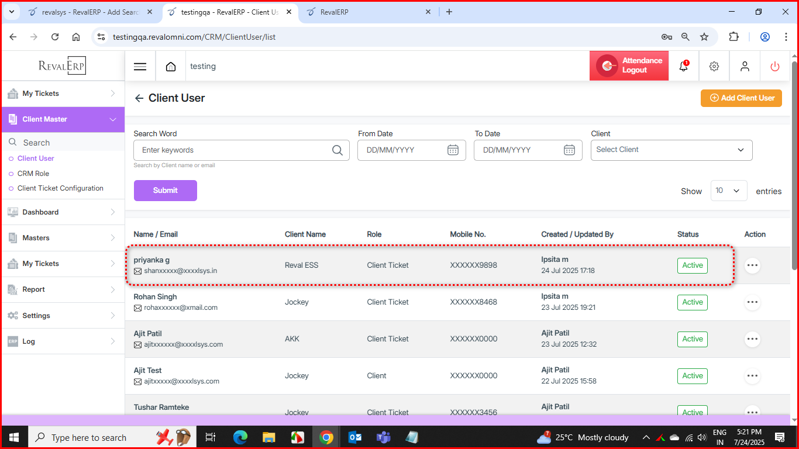Open CRM Role in the sidebar
Viewport: 799px width, 449px height.
click(33, 173)
